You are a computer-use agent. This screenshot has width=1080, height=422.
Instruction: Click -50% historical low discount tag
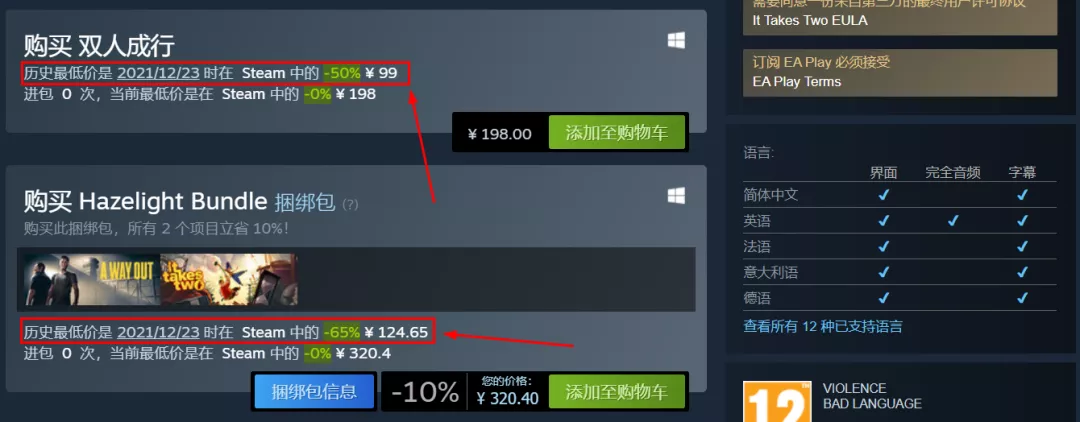(x=342, y=73)
